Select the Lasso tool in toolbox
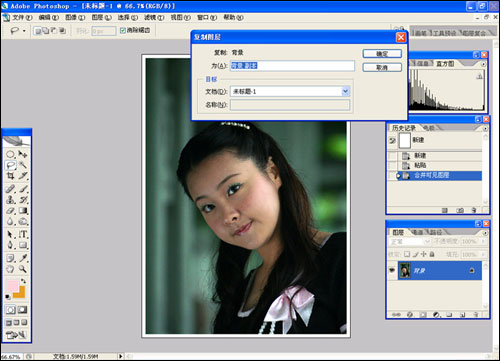 [x=10, y=165]
